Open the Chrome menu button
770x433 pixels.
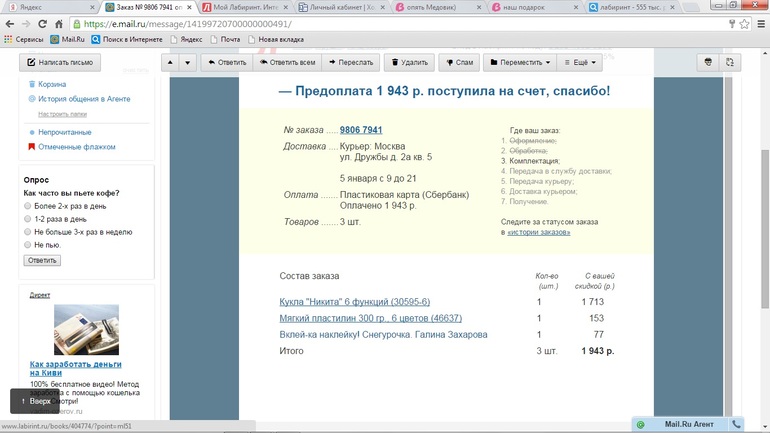759,24
